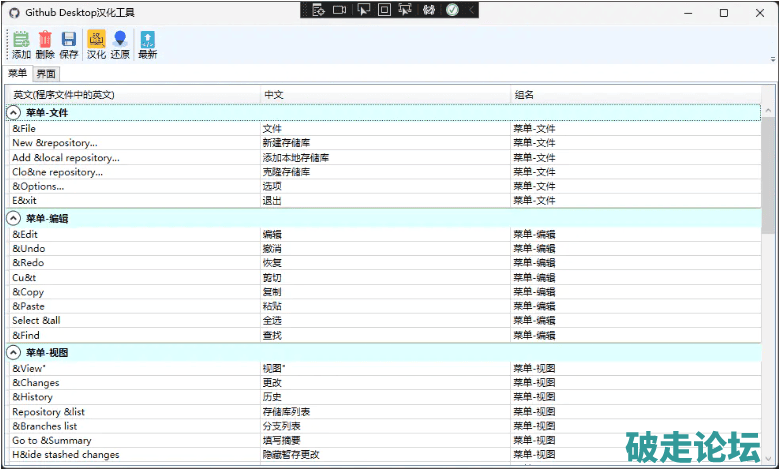Screen dimensions: 780x469
Task: Click the binoculars icon in the floating debug bar
Action: click(429, 10)
